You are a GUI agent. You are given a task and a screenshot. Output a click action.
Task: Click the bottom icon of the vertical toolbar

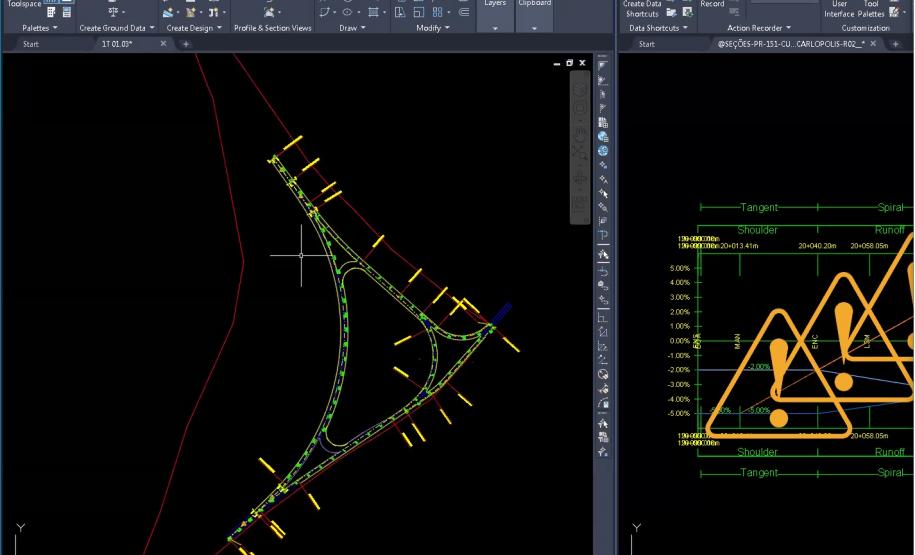[x=603, y=452]
